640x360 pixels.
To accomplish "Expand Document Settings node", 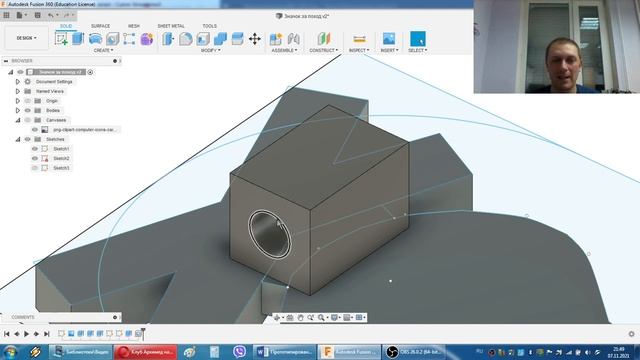I will (18, 82).
